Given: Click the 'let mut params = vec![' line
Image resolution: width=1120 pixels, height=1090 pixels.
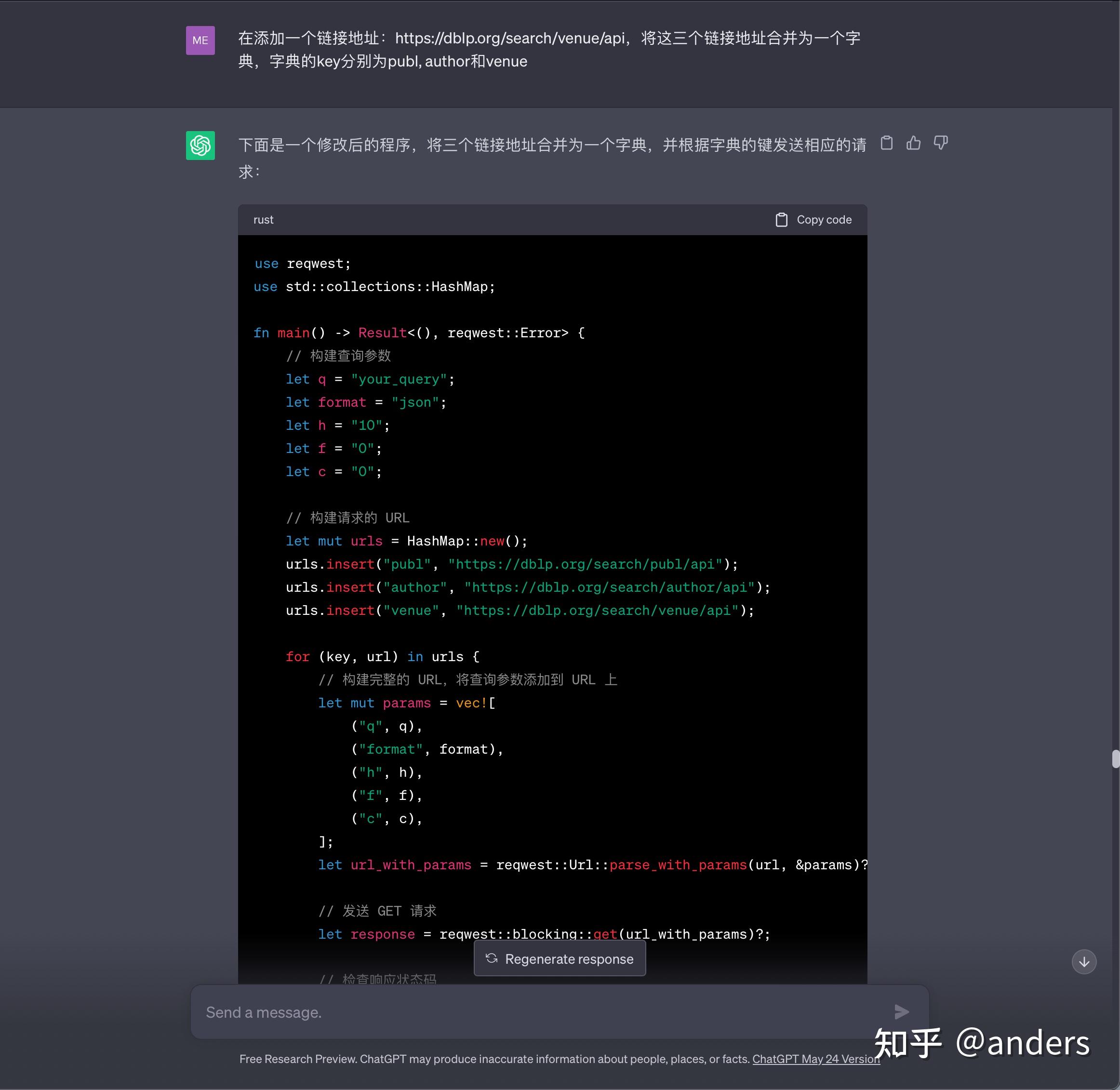Looking at the screenshot, I should click(x=407, y=703).
